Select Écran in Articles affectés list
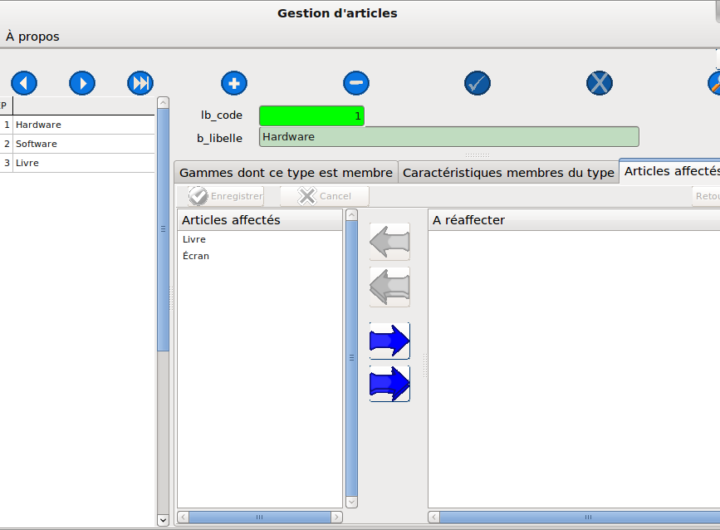 point(196,256)
